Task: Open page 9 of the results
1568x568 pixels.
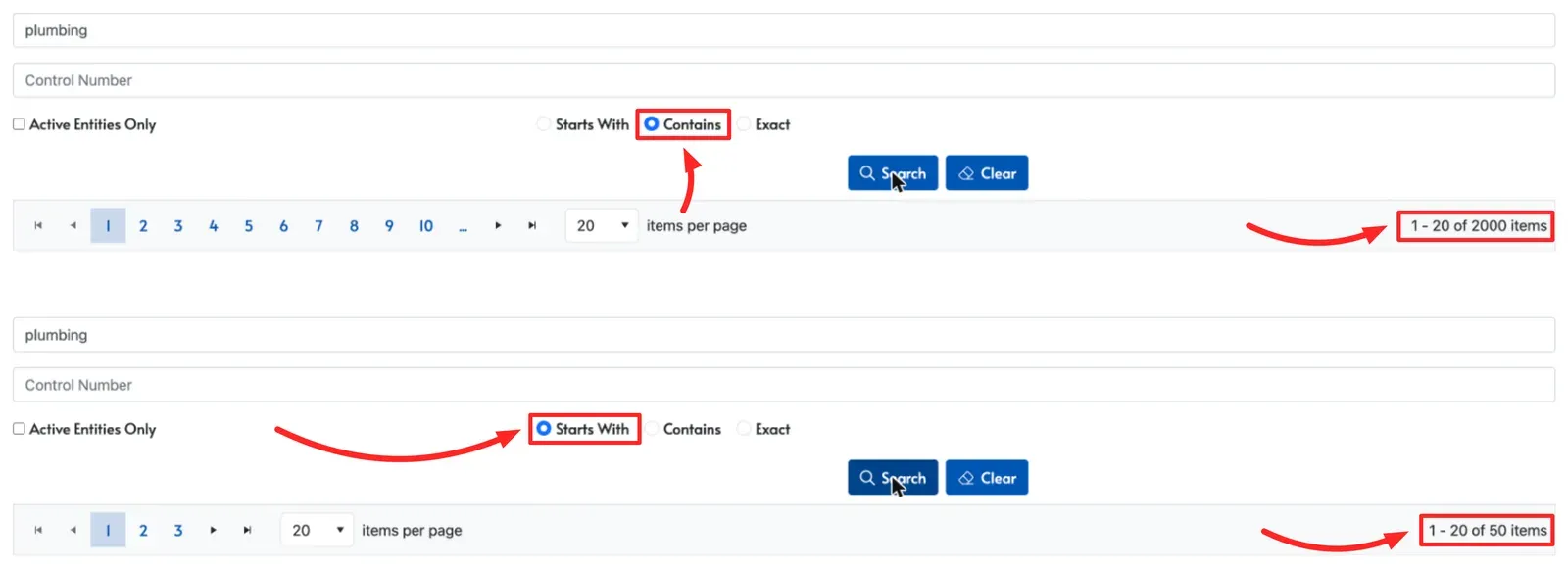Action: [389, 226]
